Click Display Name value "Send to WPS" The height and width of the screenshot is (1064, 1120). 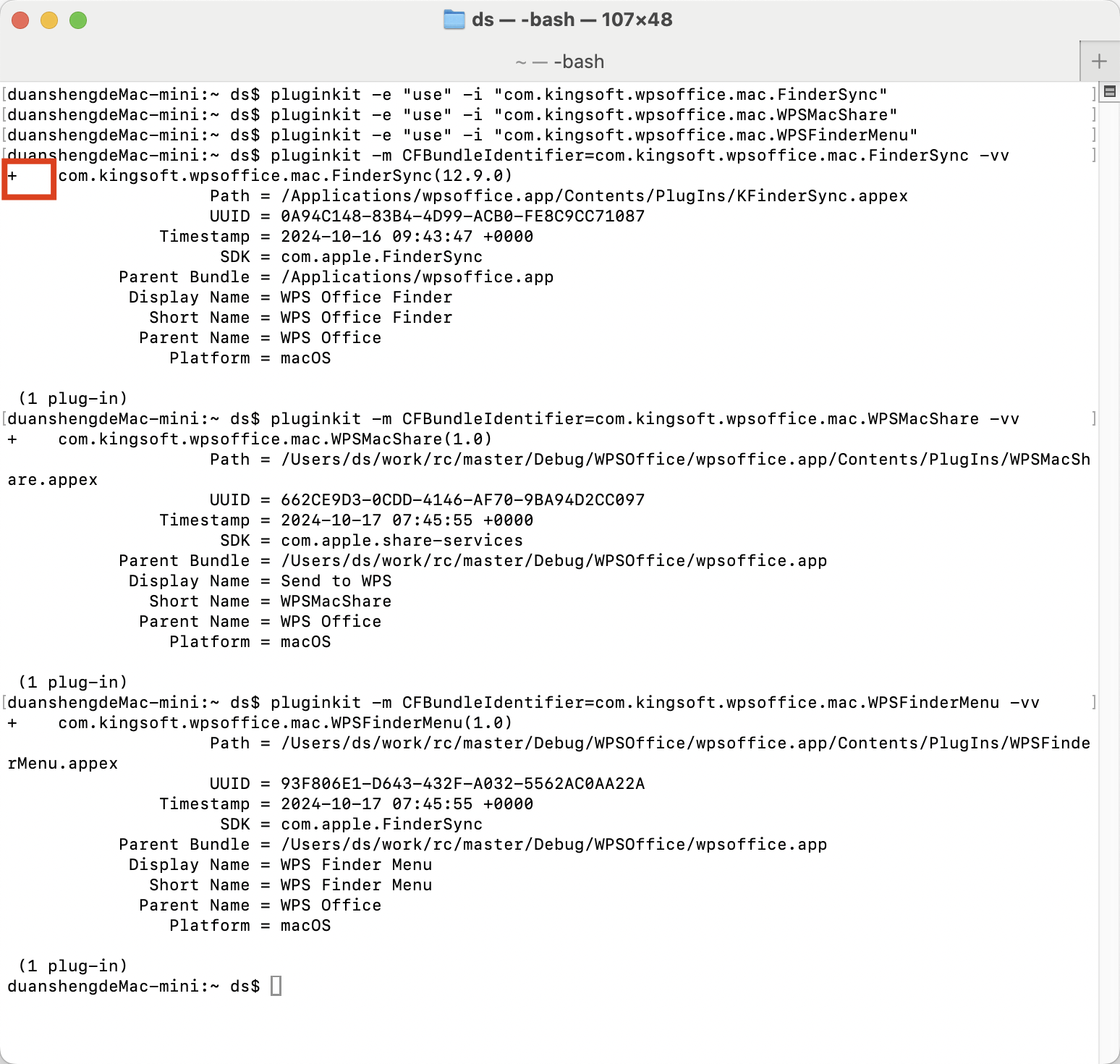[x=336, y=581]
